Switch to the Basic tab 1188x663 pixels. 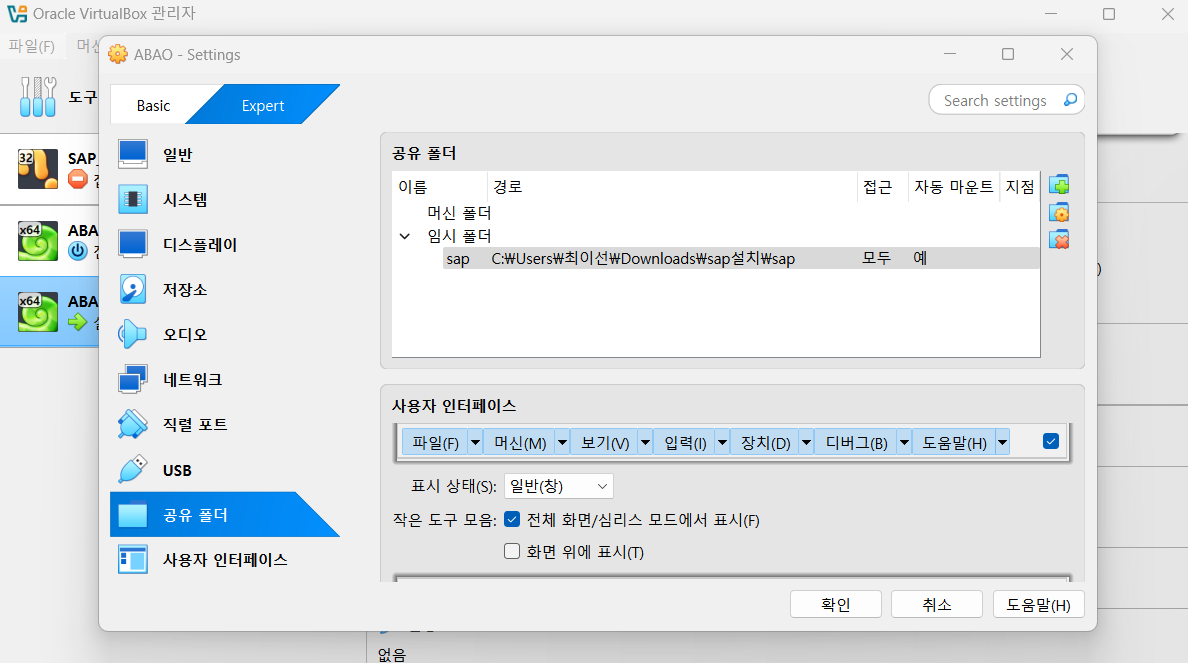click(153, 105)
